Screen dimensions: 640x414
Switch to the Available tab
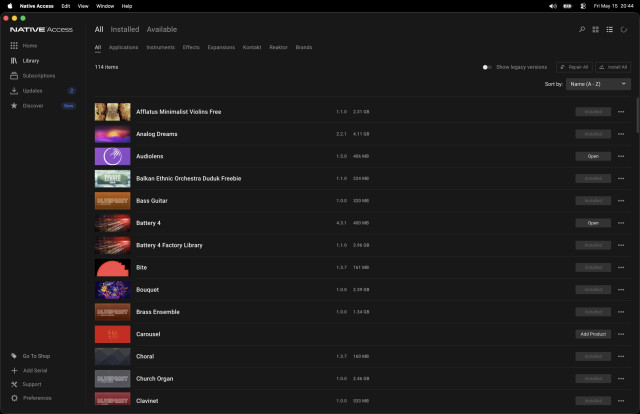click(162, 29)
